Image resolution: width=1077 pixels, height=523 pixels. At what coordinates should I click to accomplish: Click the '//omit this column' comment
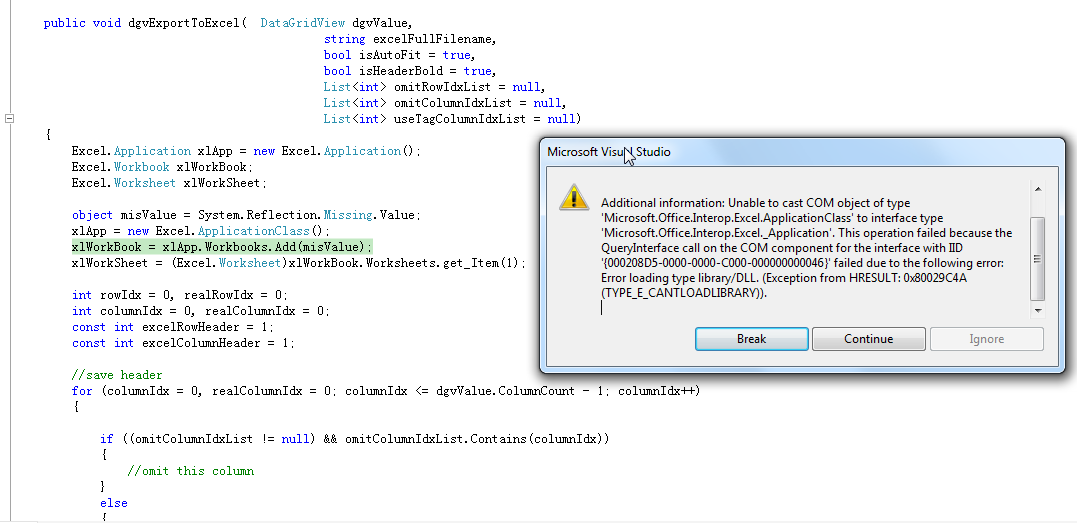(190, 471)
